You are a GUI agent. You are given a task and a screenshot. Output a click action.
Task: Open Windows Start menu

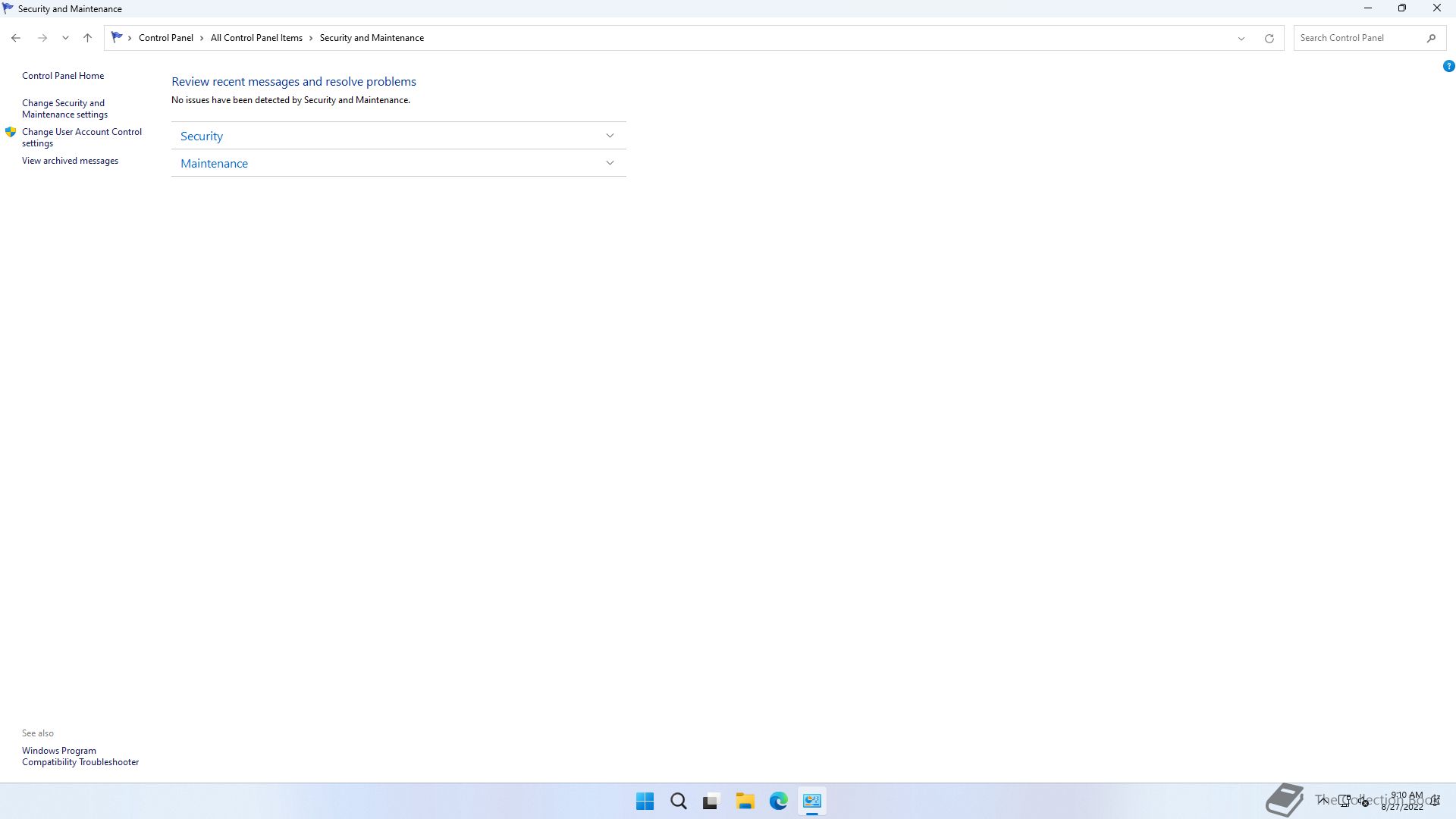tap(645, 801)
